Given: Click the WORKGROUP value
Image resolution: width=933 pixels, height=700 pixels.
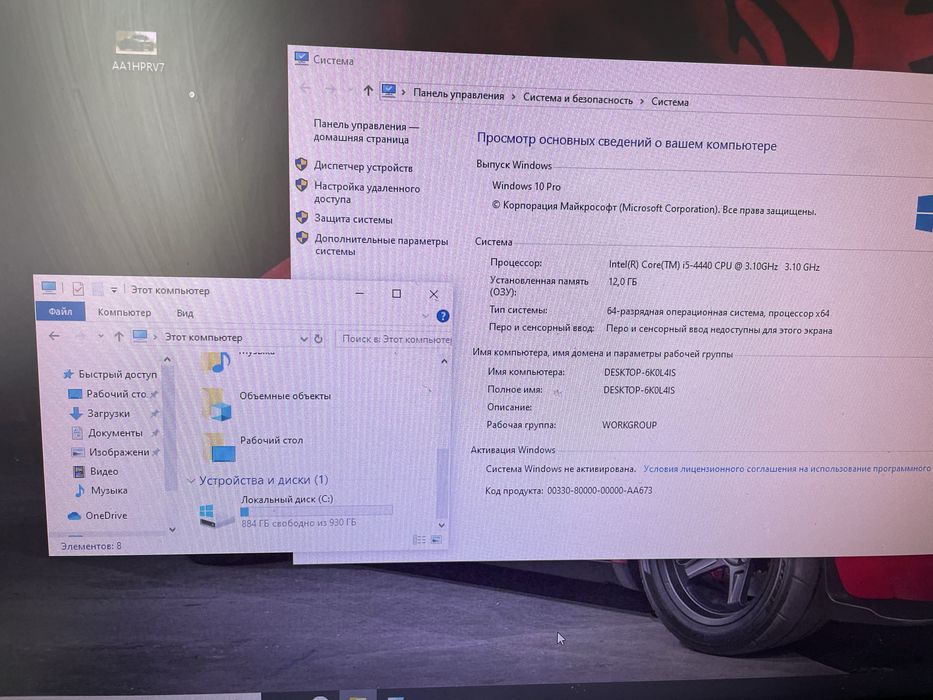Looking at the screenshot, I should (629, 425).
